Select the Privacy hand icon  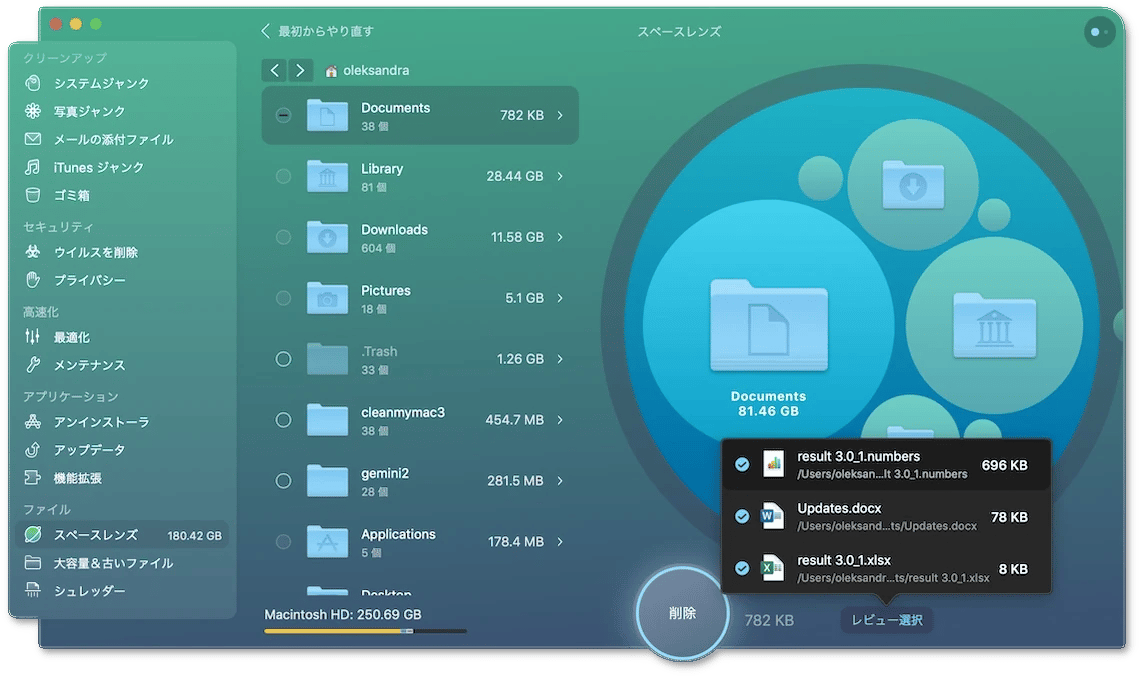33,280
